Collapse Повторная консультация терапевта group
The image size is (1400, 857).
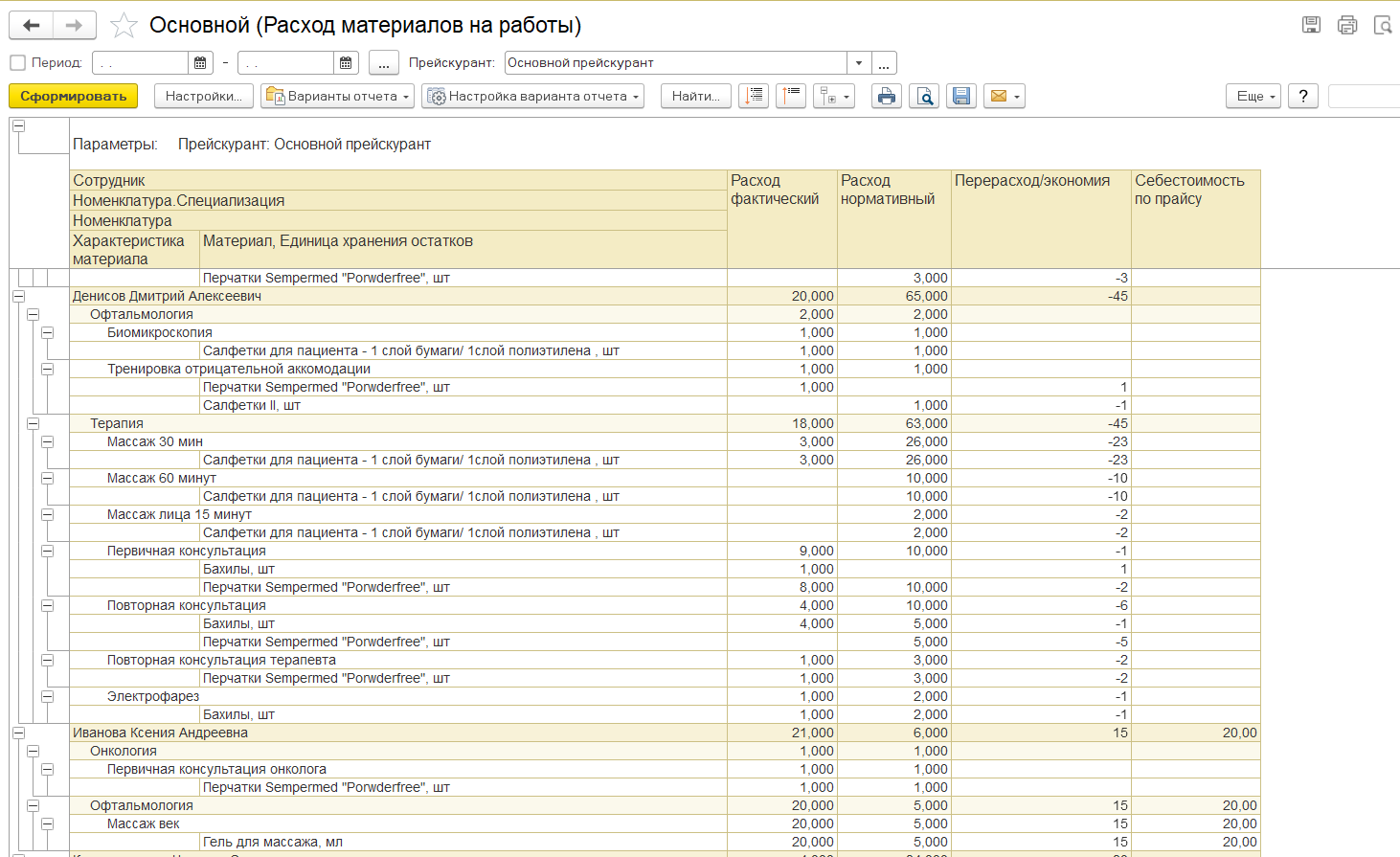coord(47,660)
